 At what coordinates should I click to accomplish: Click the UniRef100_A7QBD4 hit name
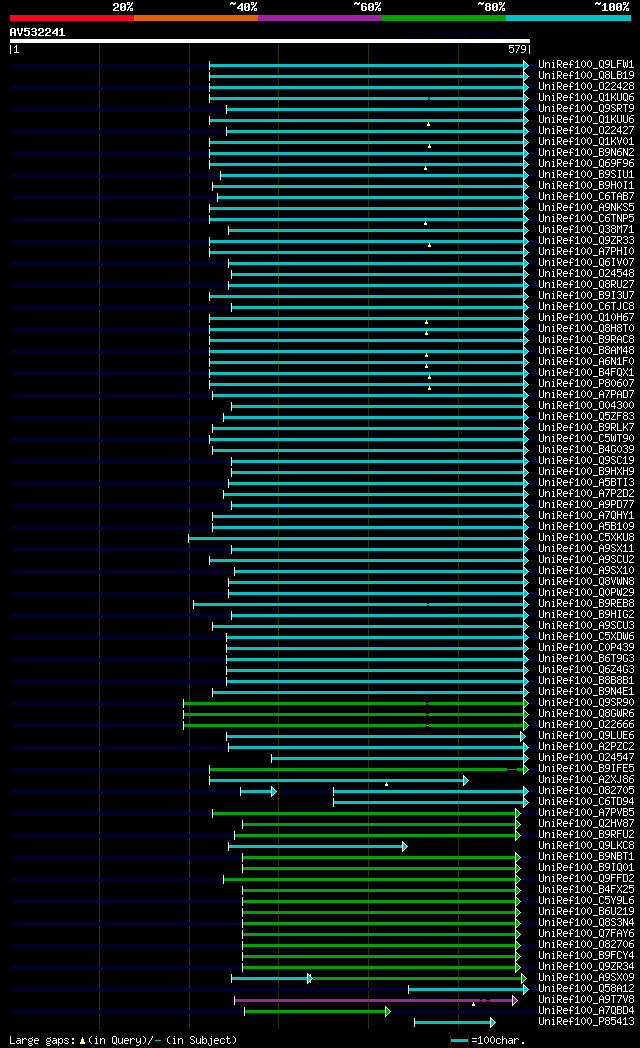[x=586, y=1011]
